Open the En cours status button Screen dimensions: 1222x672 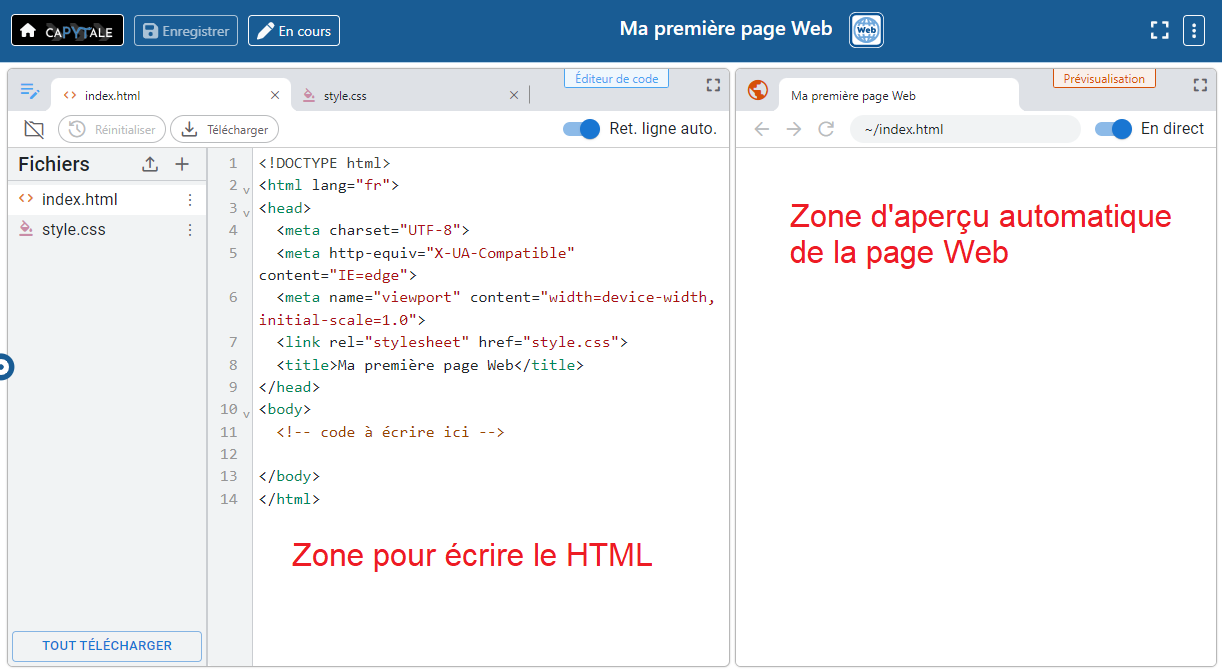[x=294, y=30]
